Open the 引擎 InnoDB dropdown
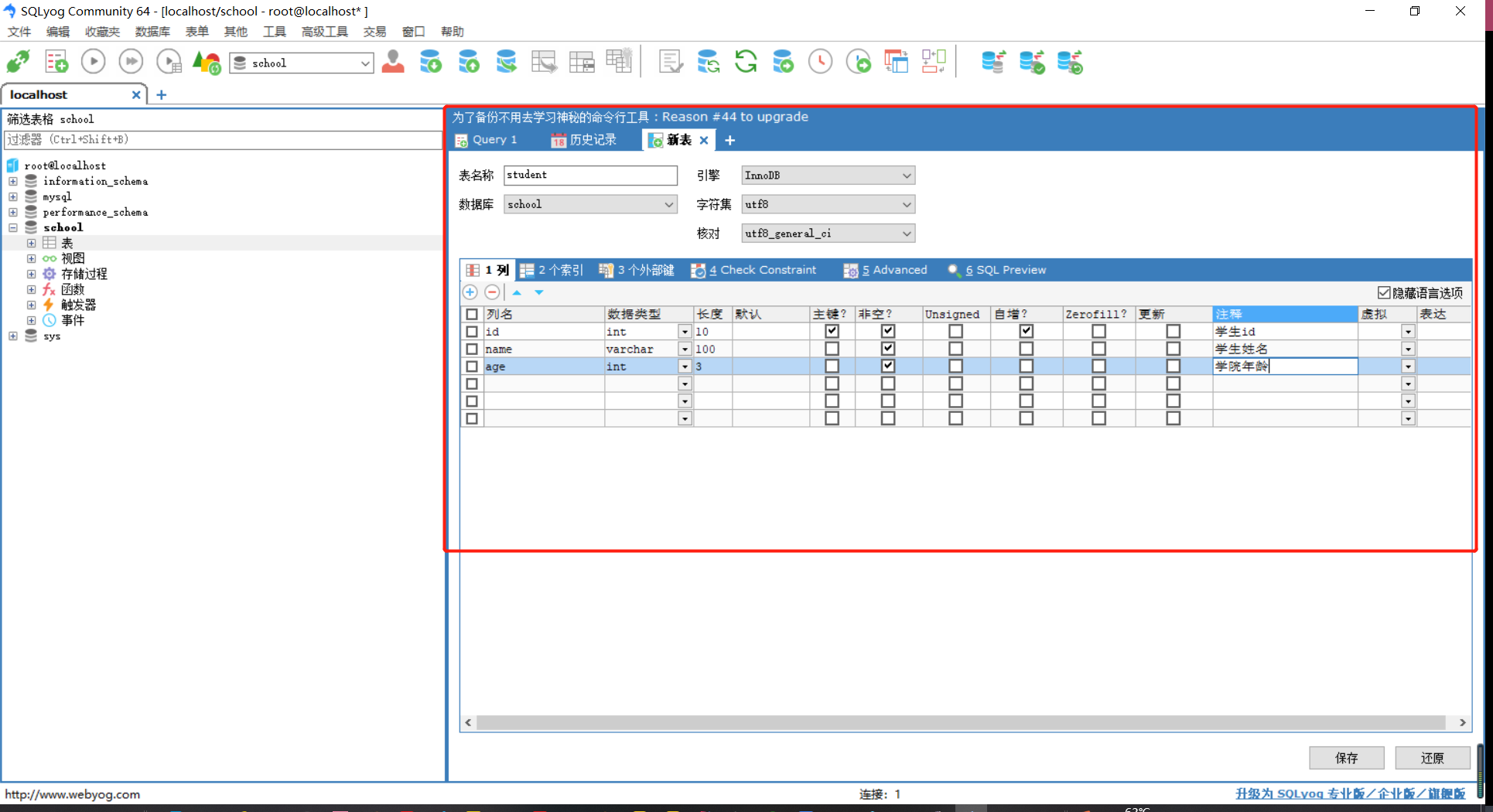This screenshot has height=812, width=1493. pyautogui.click(x=905, y=175)
